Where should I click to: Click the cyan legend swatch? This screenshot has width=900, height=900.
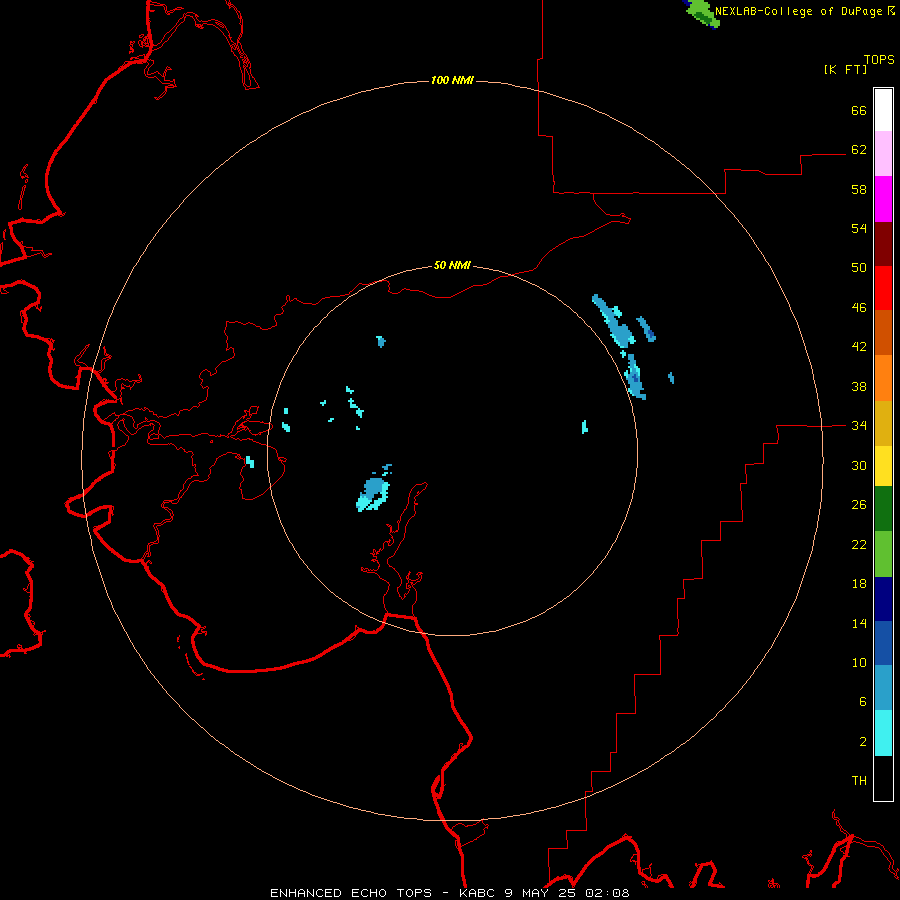click(x=883, y=733)
